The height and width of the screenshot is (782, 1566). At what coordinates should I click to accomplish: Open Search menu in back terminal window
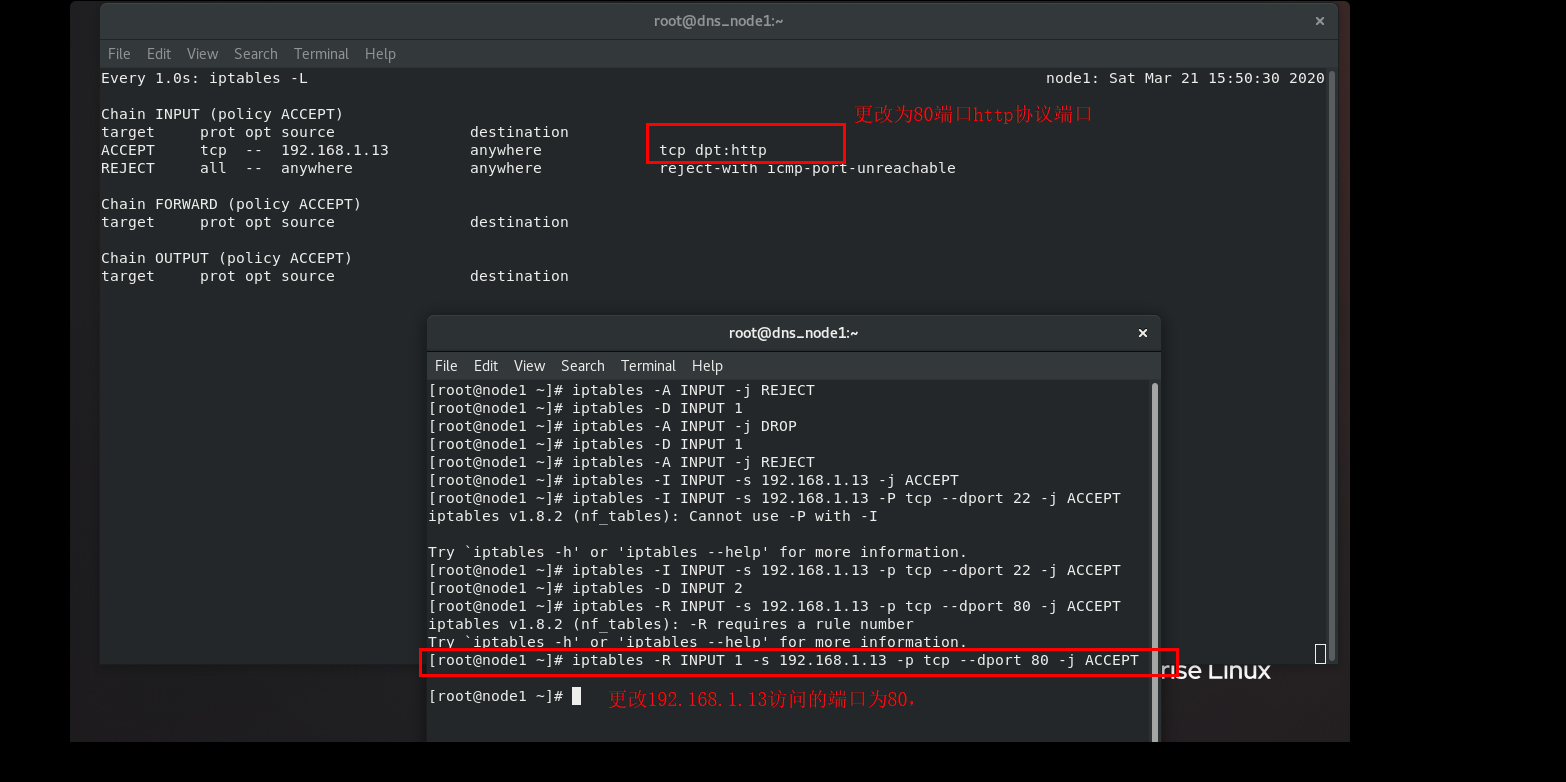pyautogui.click(x=256, y=54)
